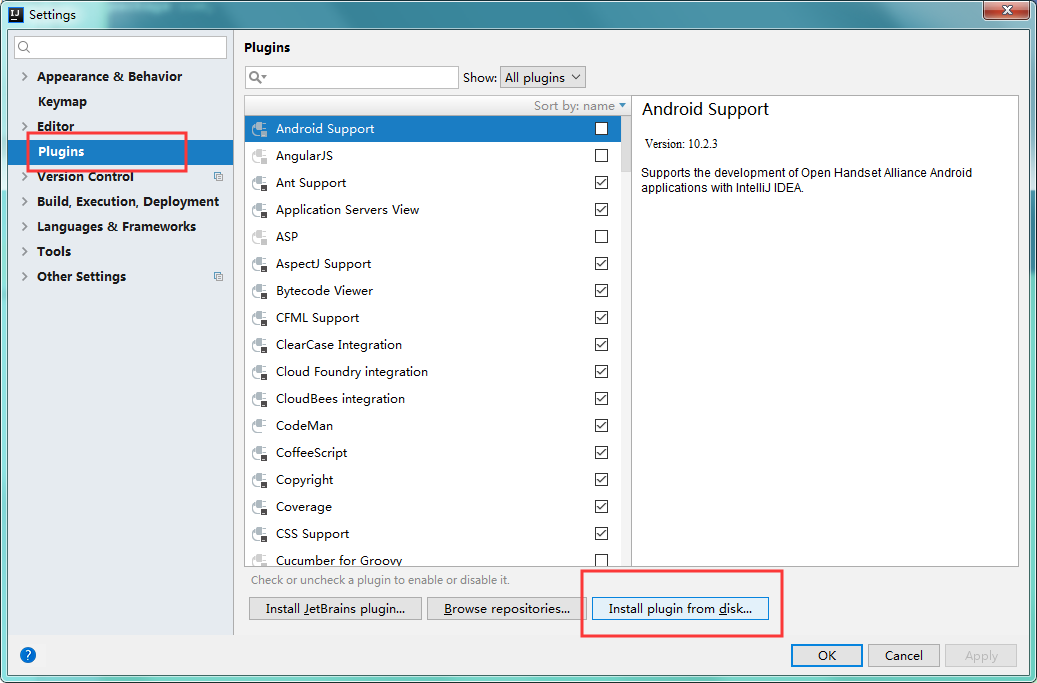Screen dimensions: 1037x683
Task: Click the Cucumber for Groovy plugin icon
Action: coord(259,560)
